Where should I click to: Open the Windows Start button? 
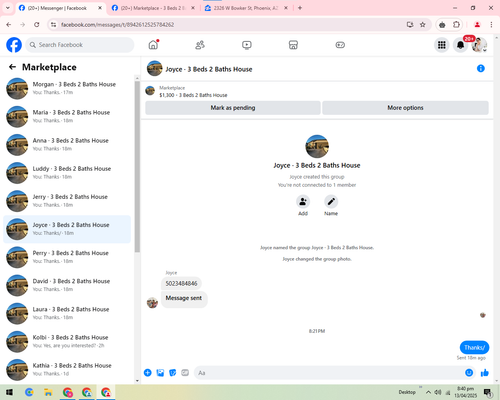point(9,392)
